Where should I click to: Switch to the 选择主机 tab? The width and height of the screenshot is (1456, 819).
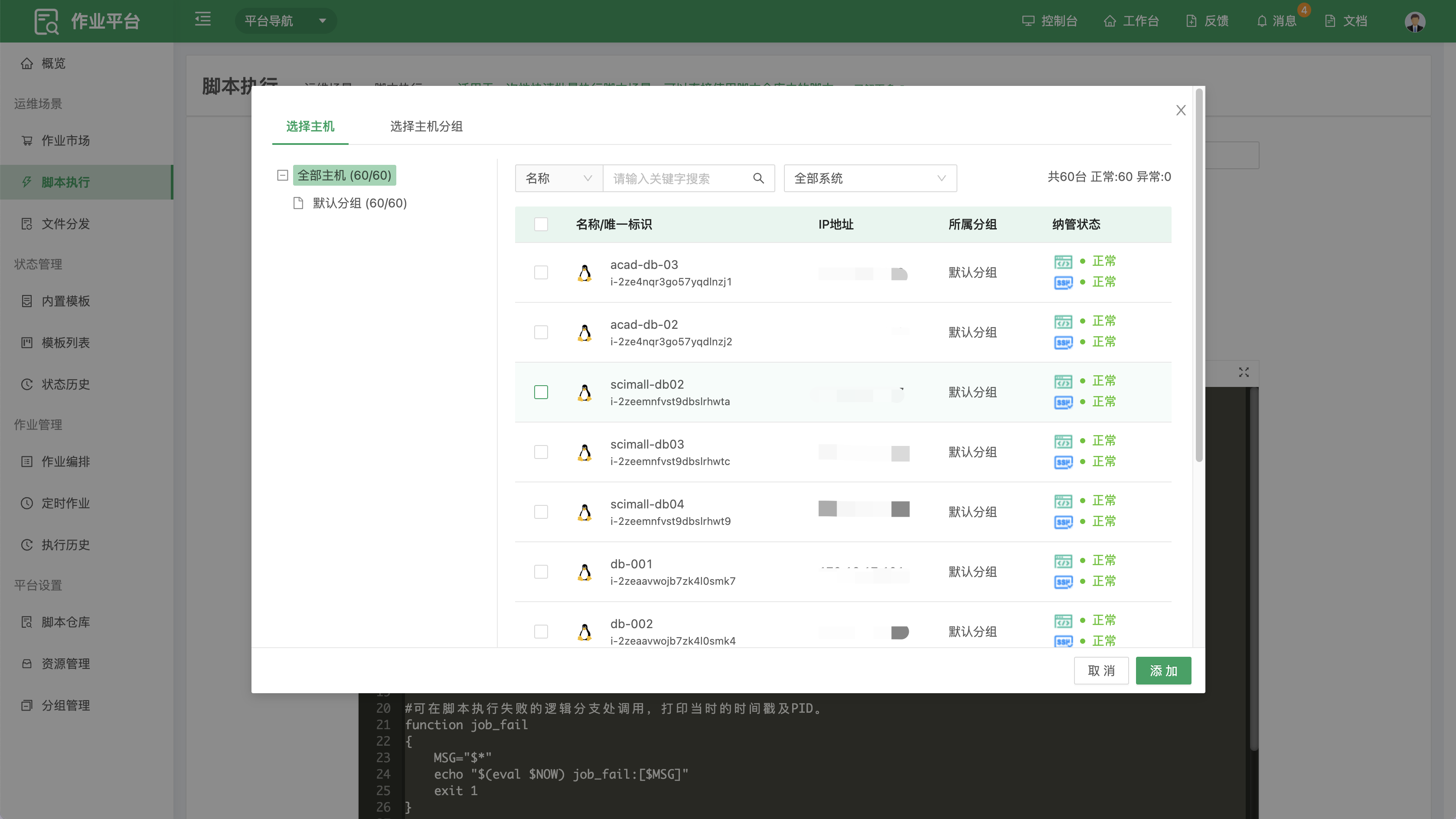tap(310, 126)
